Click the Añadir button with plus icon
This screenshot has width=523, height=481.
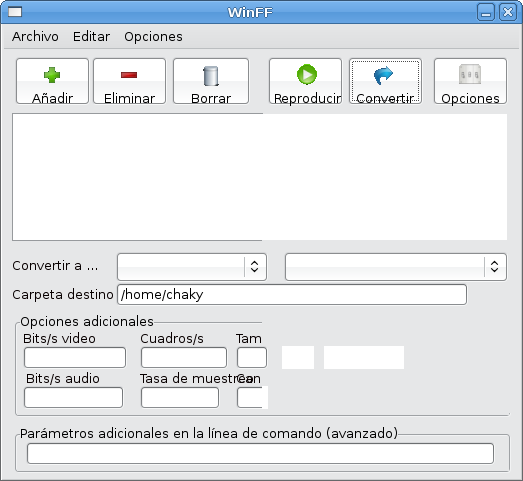[52, 81]
